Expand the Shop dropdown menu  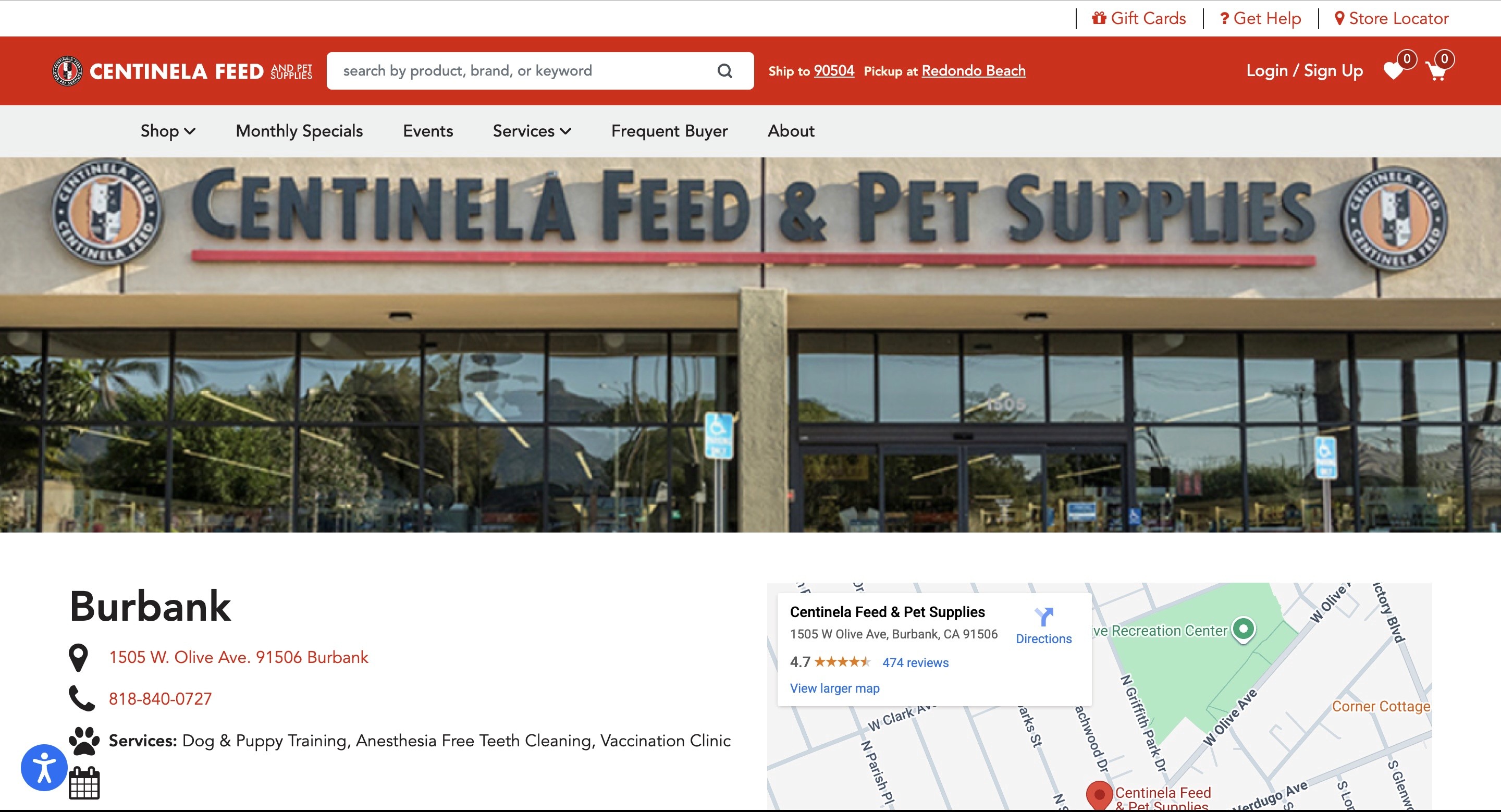168,131
